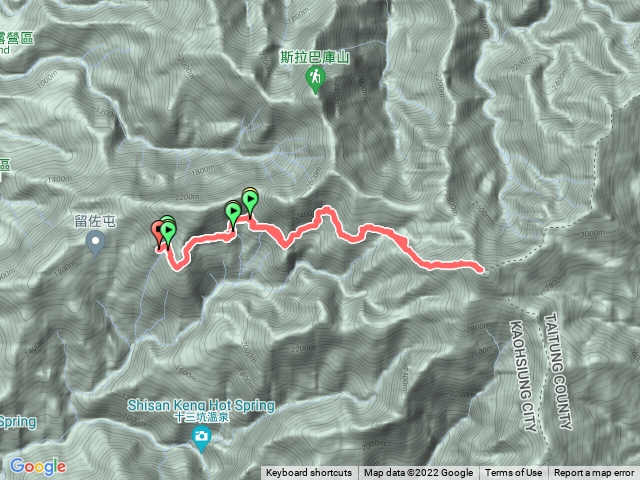The height and width of the screenshot is (480, 640).
Task: Open Keyboard shortcuts
Action: pyautogui.click(x=309, y=473)
